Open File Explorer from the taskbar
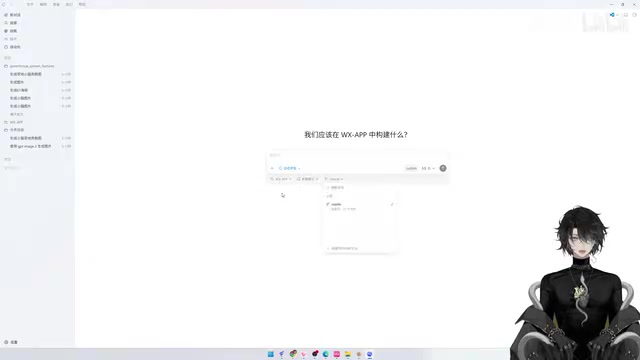 coord(348,354)
